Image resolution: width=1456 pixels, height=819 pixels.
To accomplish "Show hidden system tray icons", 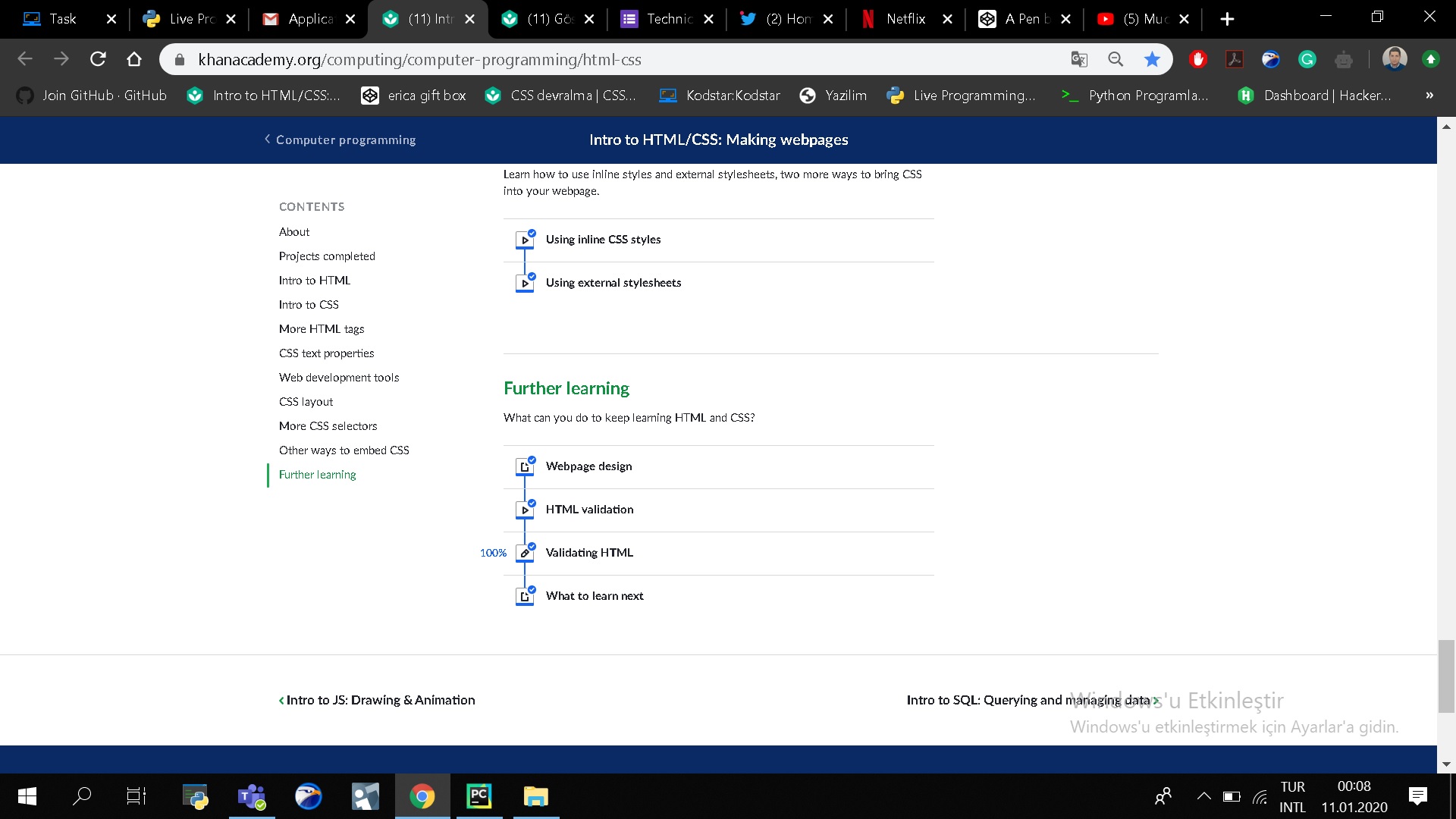I will [1203, 796].
